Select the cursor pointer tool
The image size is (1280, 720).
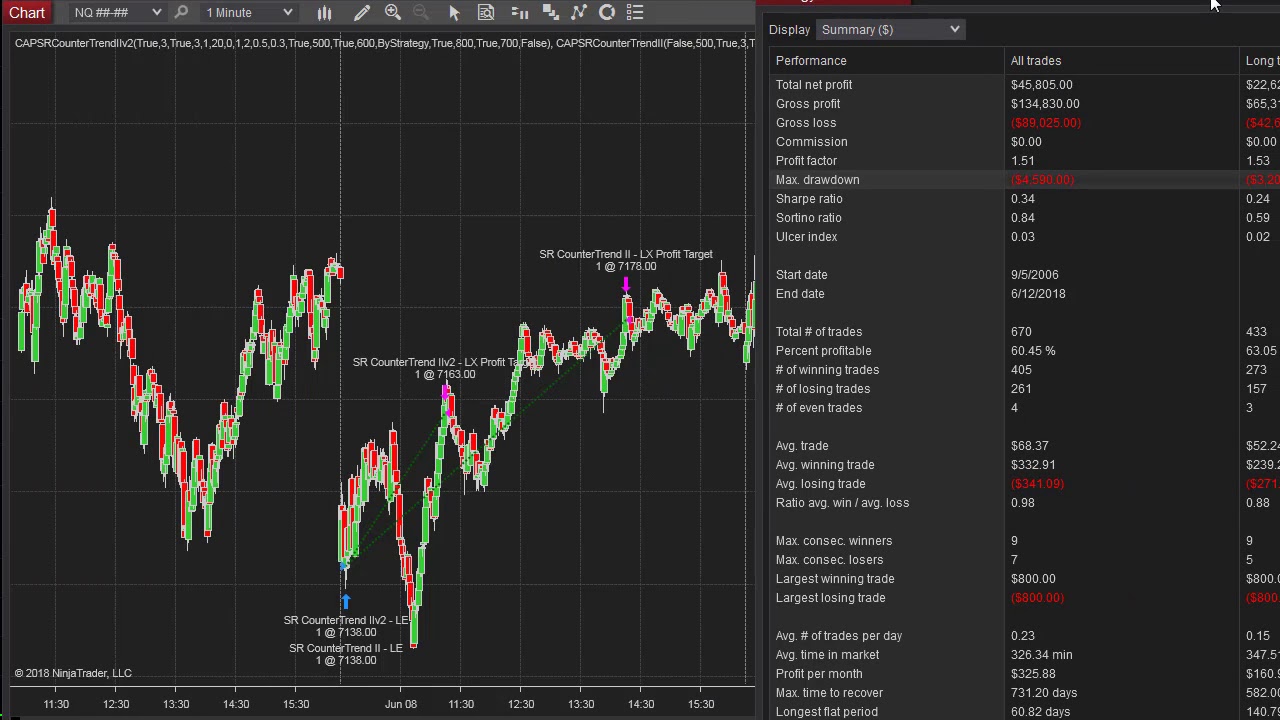tap(454, 12)
